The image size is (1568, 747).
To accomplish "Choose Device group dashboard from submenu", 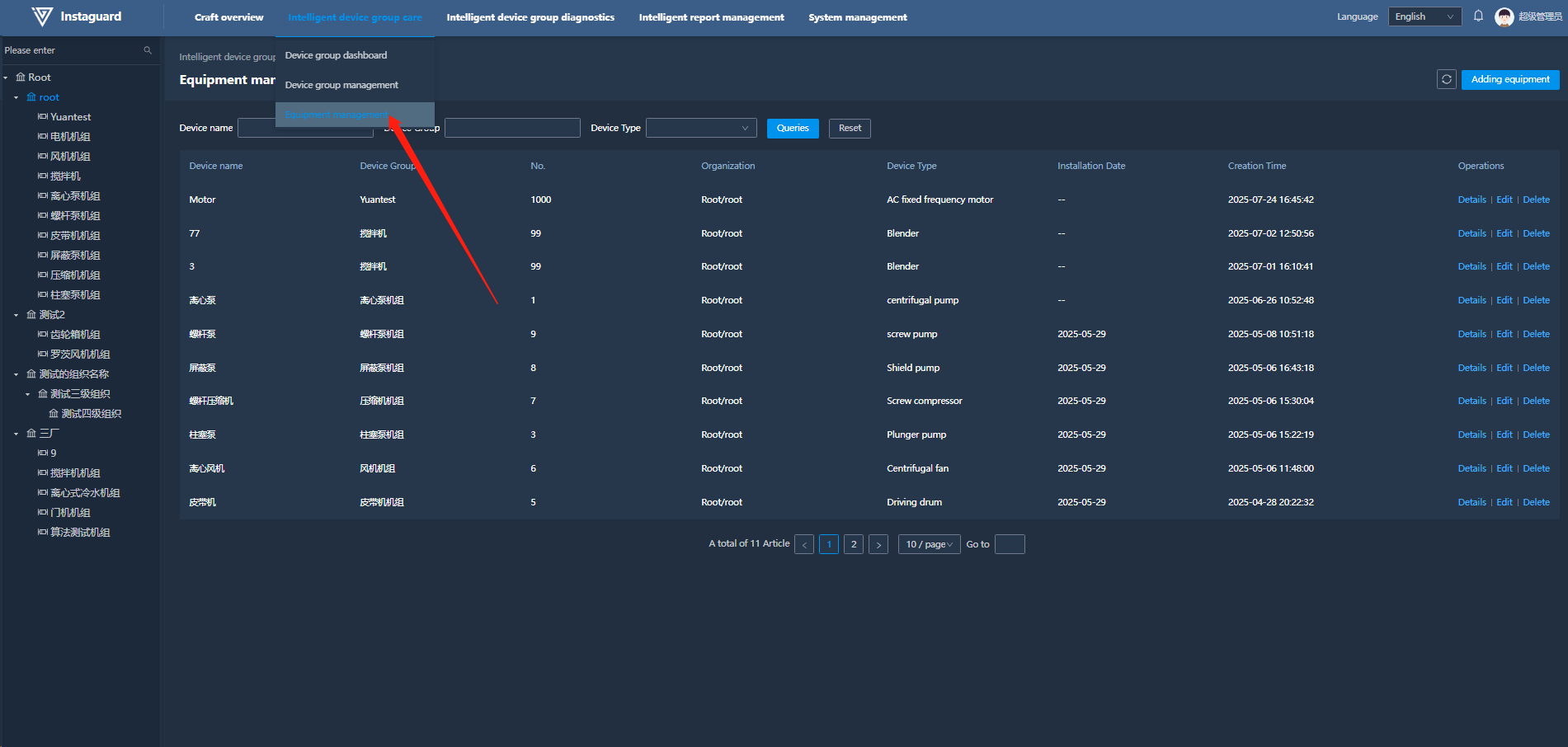I will point(355,55).
